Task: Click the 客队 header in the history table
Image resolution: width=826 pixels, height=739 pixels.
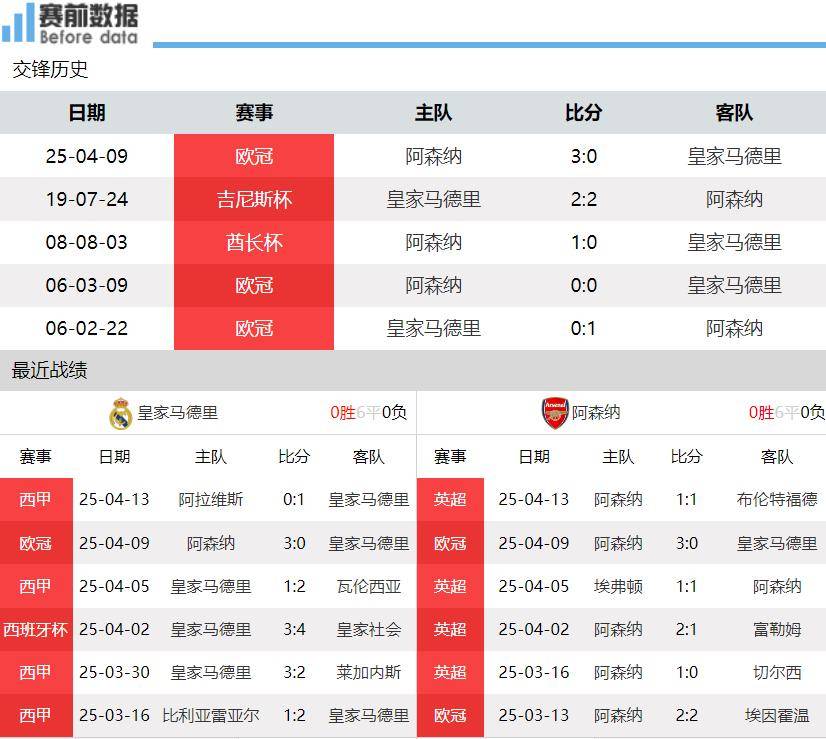Action: point(734,113)
